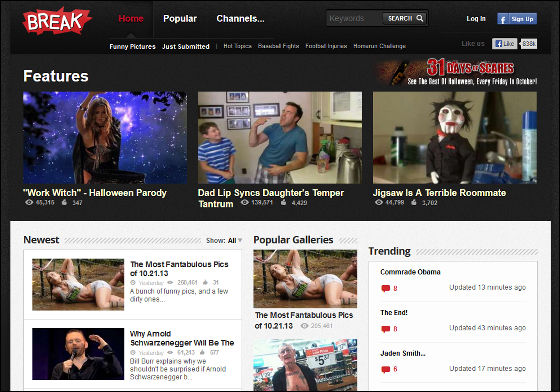Click thumbs-up icon under Jigsaw video

tap(414, 202)
